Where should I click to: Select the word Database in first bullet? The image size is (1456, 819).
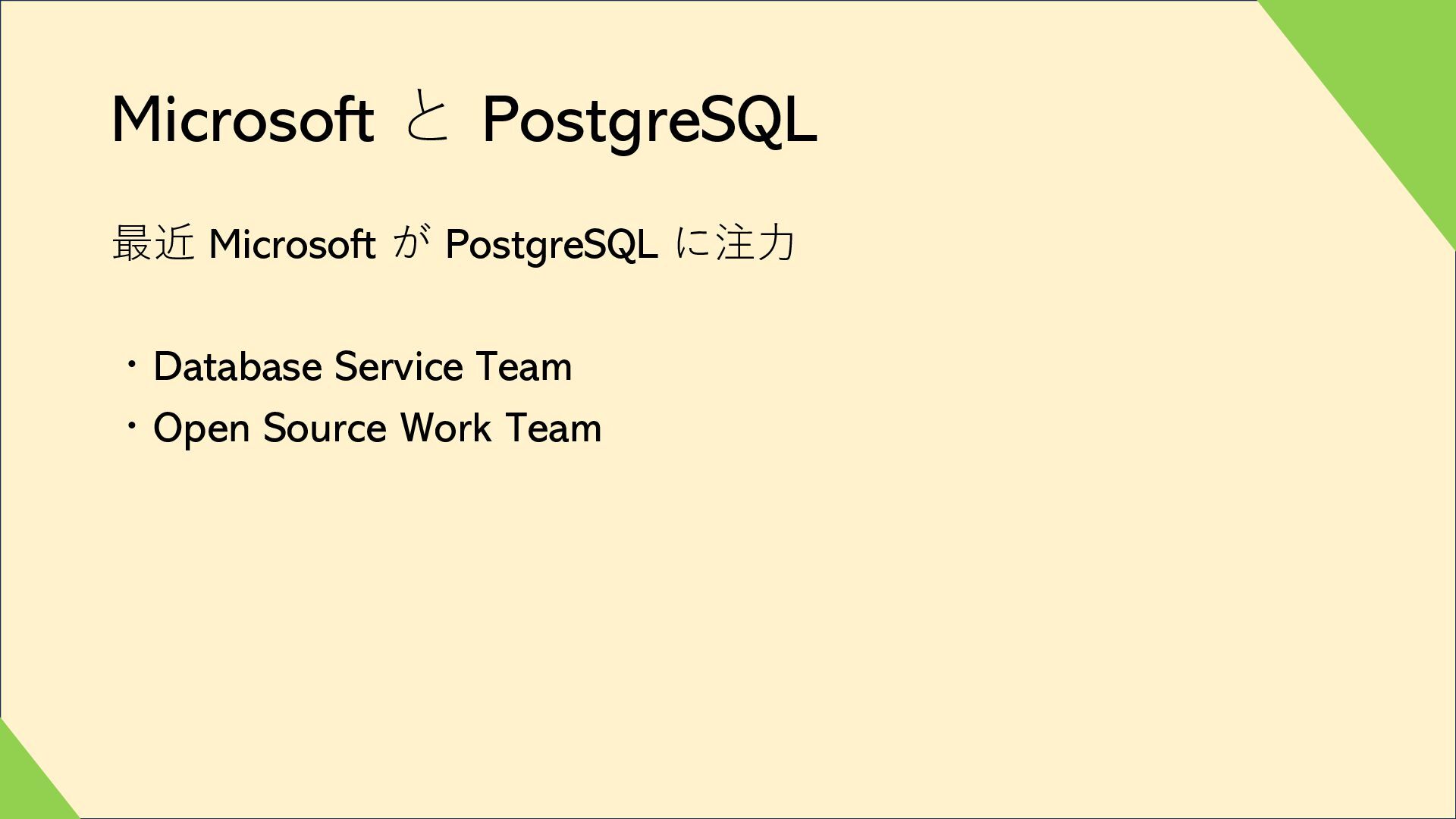point(238,366)
